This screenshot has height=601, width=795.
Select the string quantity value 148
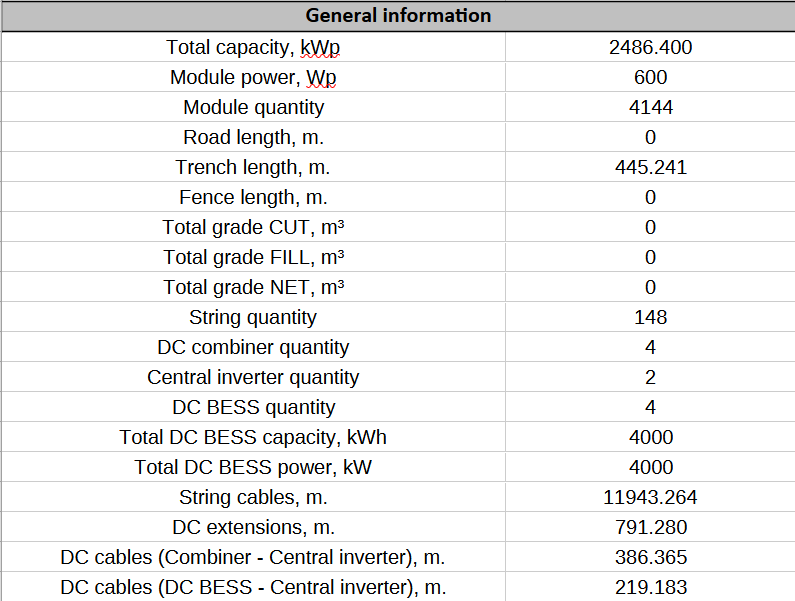click(651, 317)
